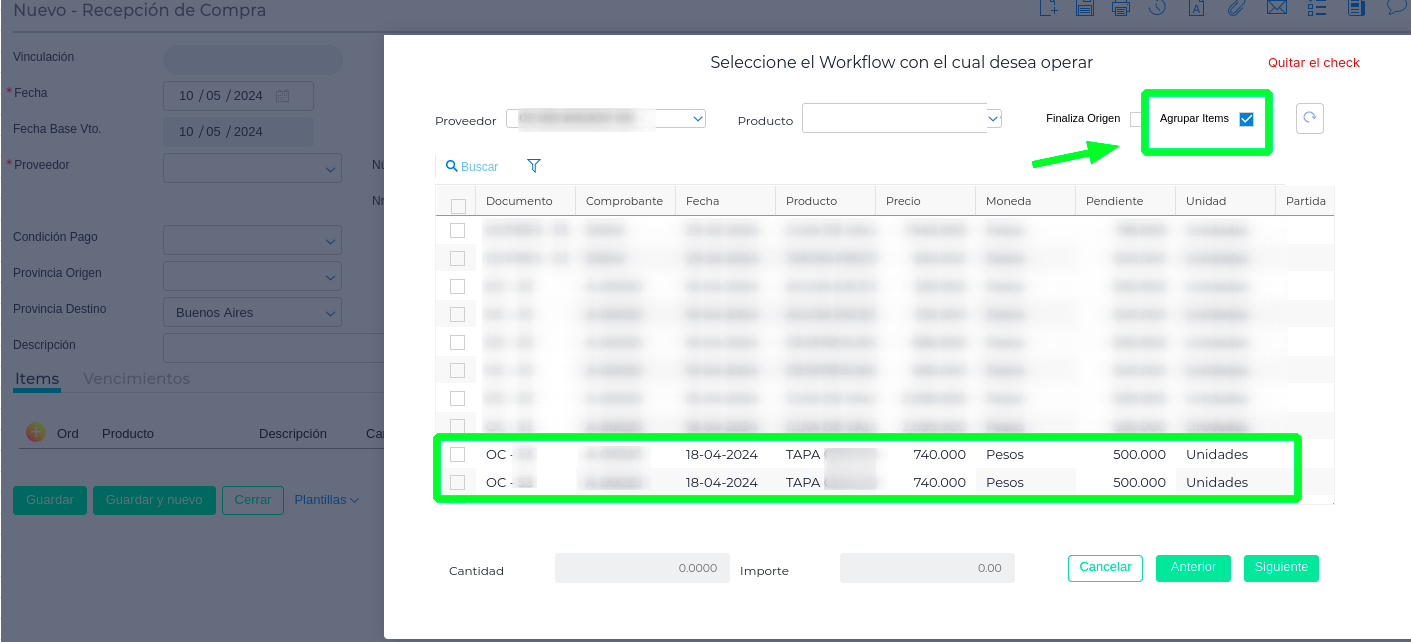Click the Pendiente column header

[1125, 201]
